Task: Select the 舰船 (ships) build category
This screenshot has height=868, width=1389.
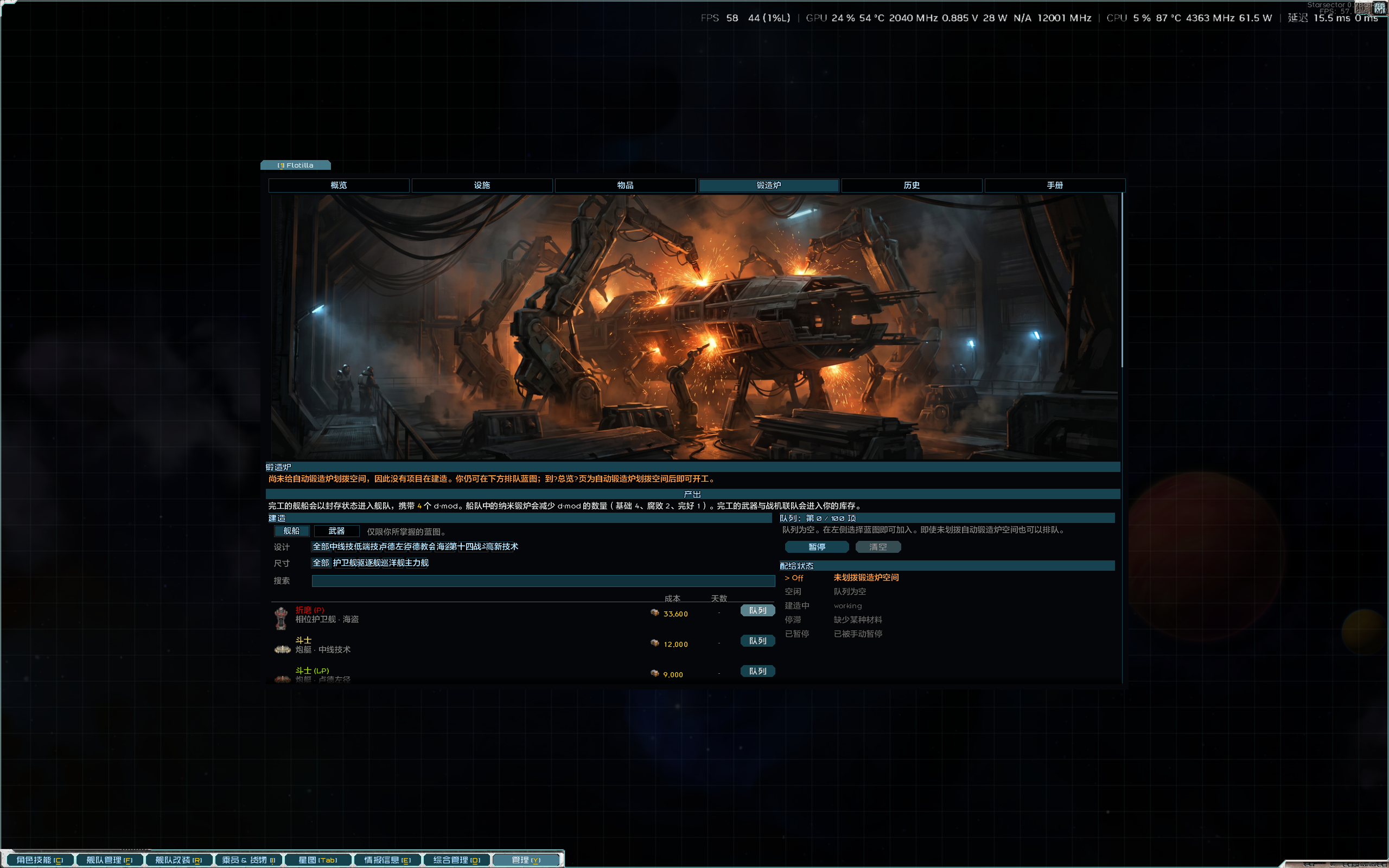Action: point(291,531)
